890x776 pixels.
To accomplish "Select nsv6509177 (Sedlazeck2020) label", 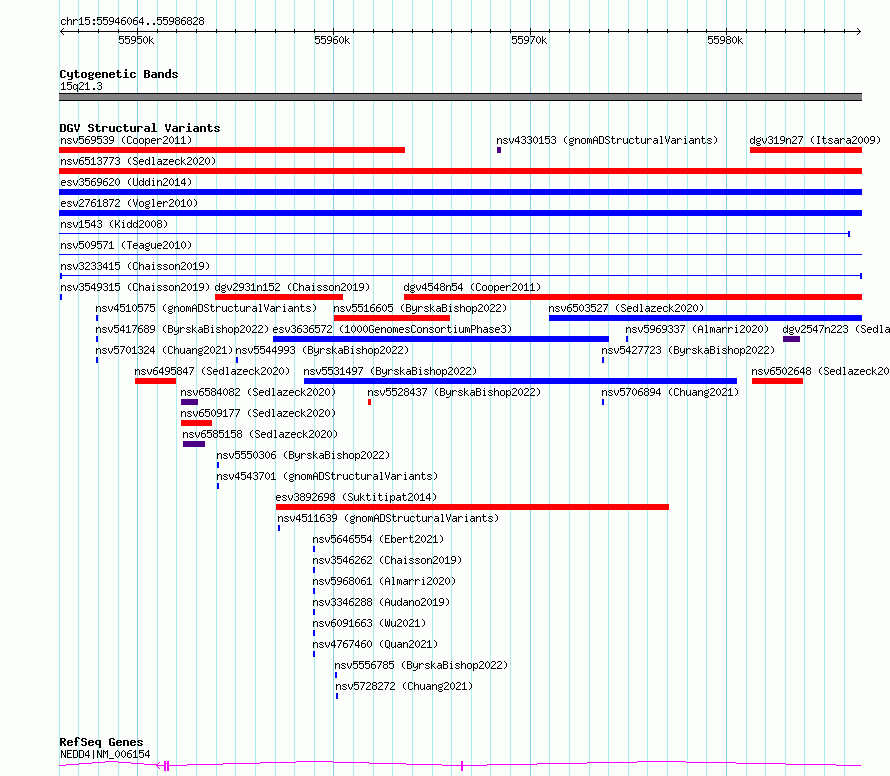I will click(x=258, y=413).
